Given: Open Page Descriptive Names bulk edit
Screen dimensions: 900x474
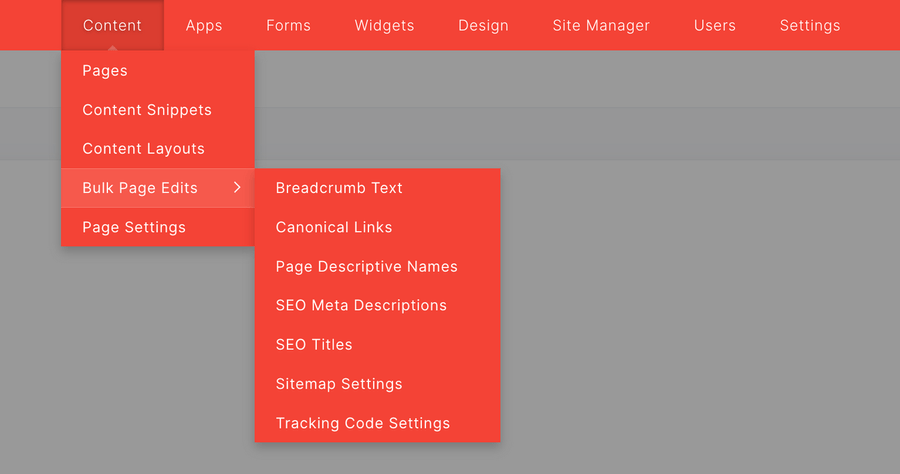Looking at the screenshot, I should pos(378,266).
